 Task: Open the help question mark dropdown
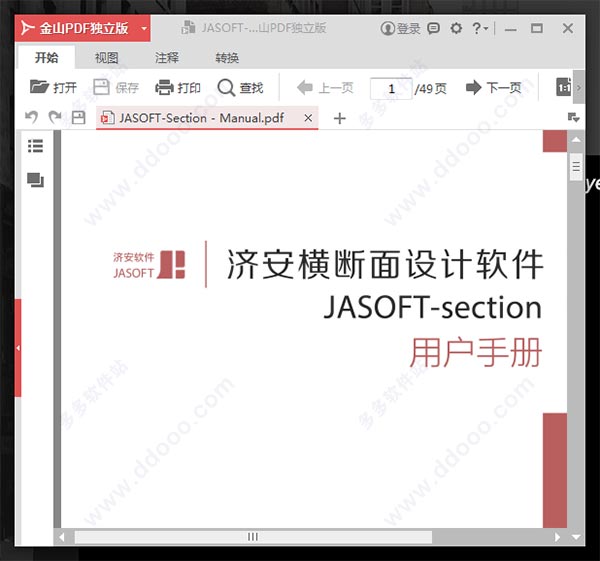tap(480, 28)
